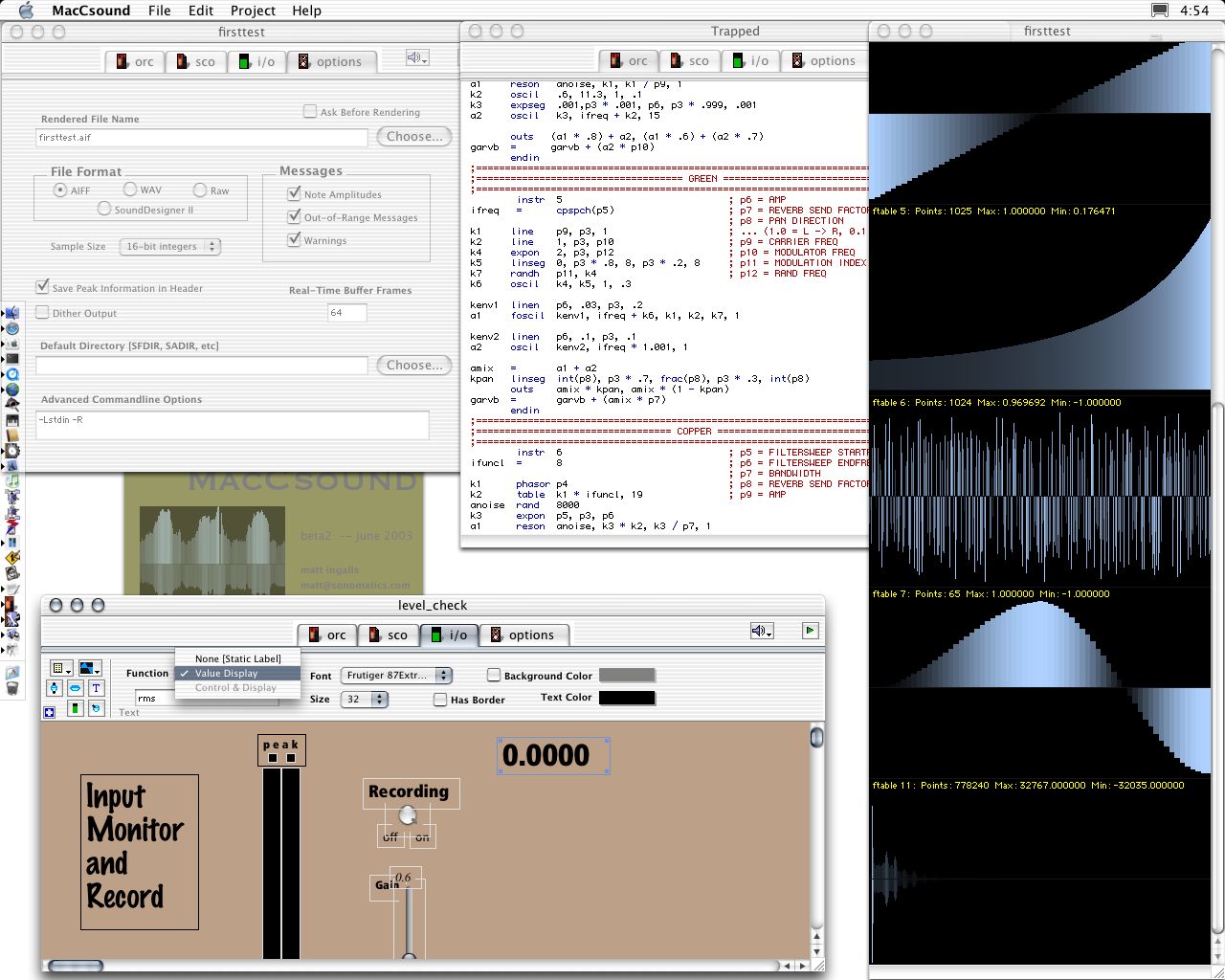Click the Rendered File Name field
1225x980 pixels.
click(202, 138)
